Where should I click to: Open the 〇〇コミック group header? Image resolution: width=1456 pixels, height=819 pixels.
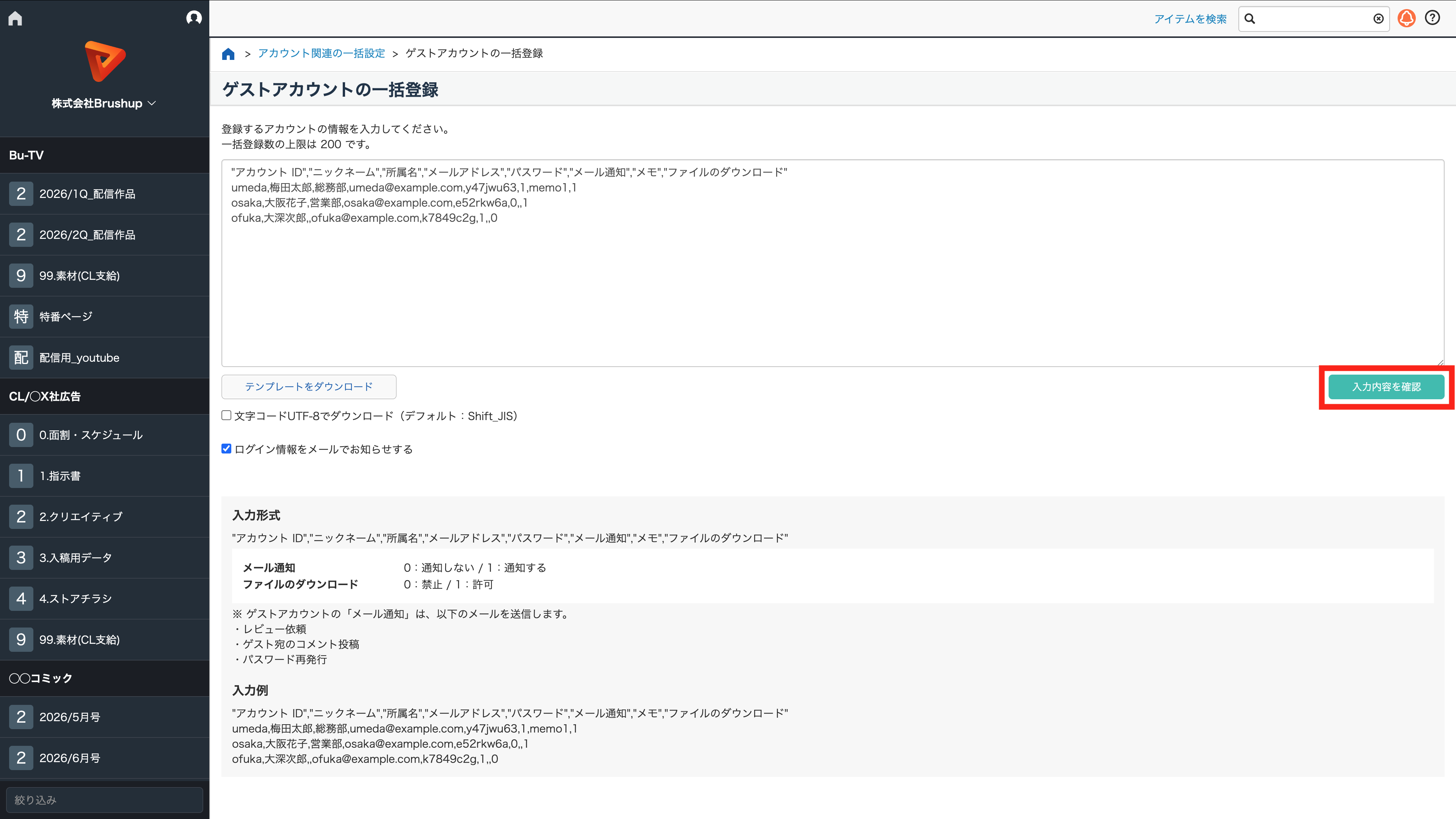(x=105, y=678)
